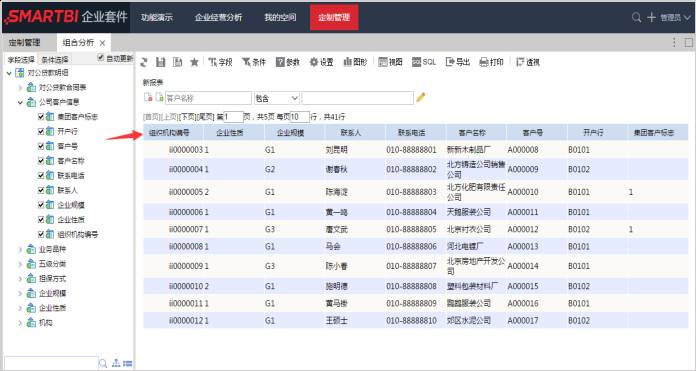Click the search magnifier in top bar
The width and height of the screenshot is (696, 371).
[x=637, y=18]
